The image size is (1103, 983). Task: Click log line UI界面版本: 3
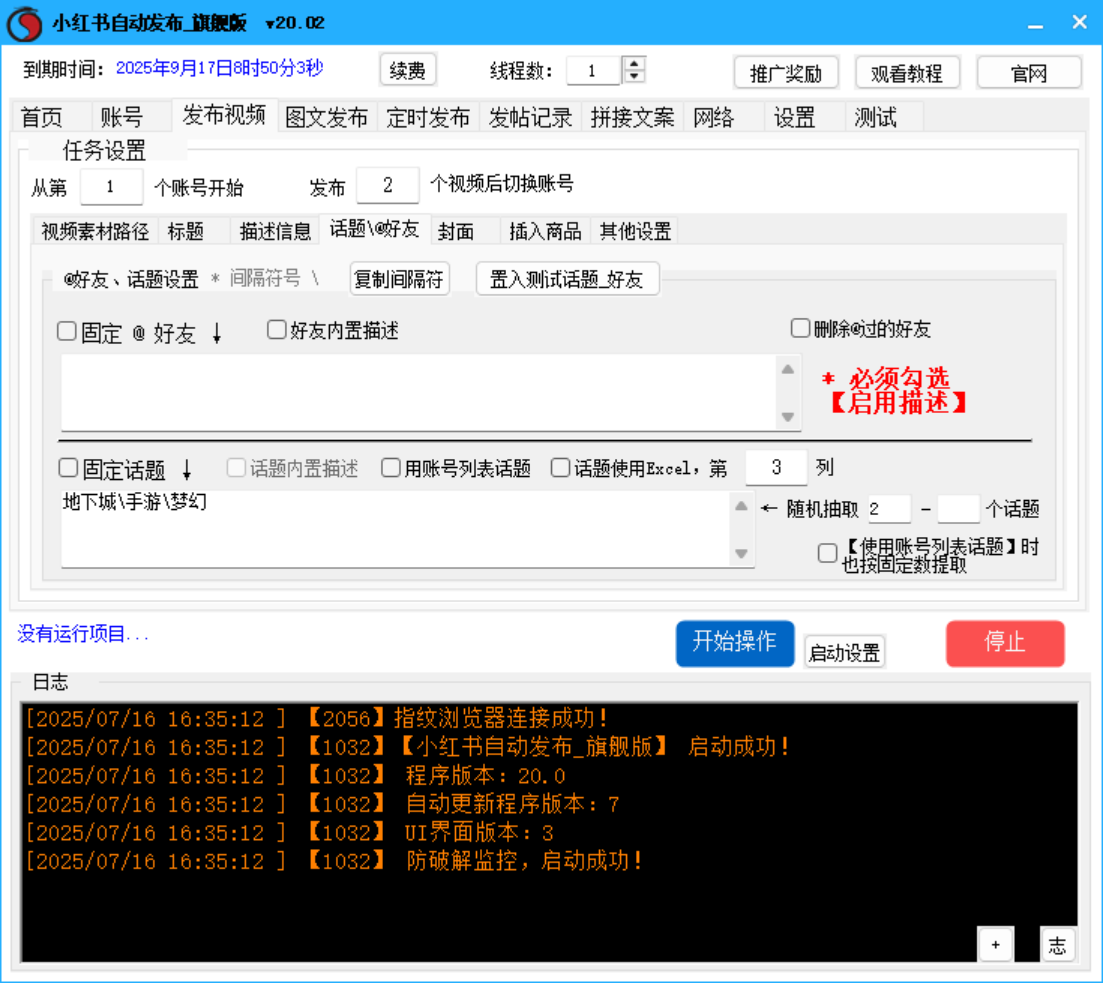(290, 832)
